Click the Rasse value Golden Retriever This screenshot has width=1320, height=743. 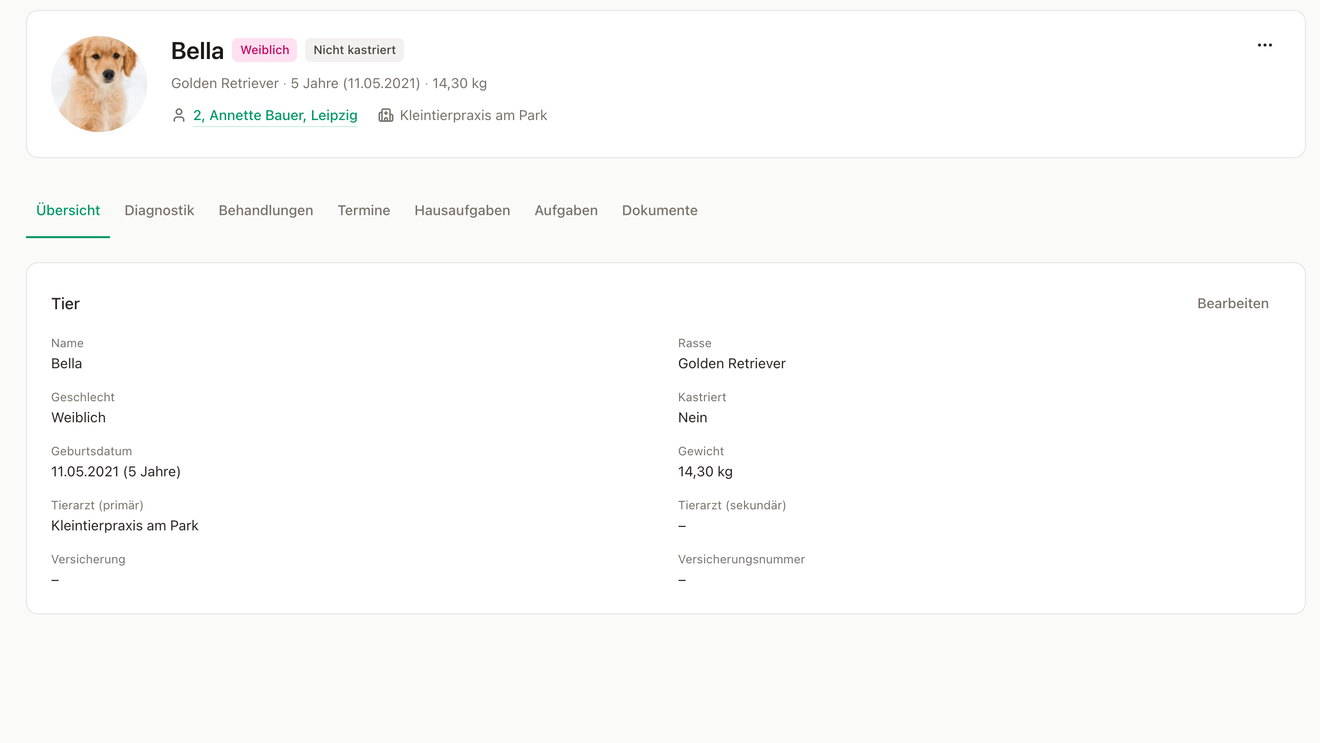[x=732, y=363]
